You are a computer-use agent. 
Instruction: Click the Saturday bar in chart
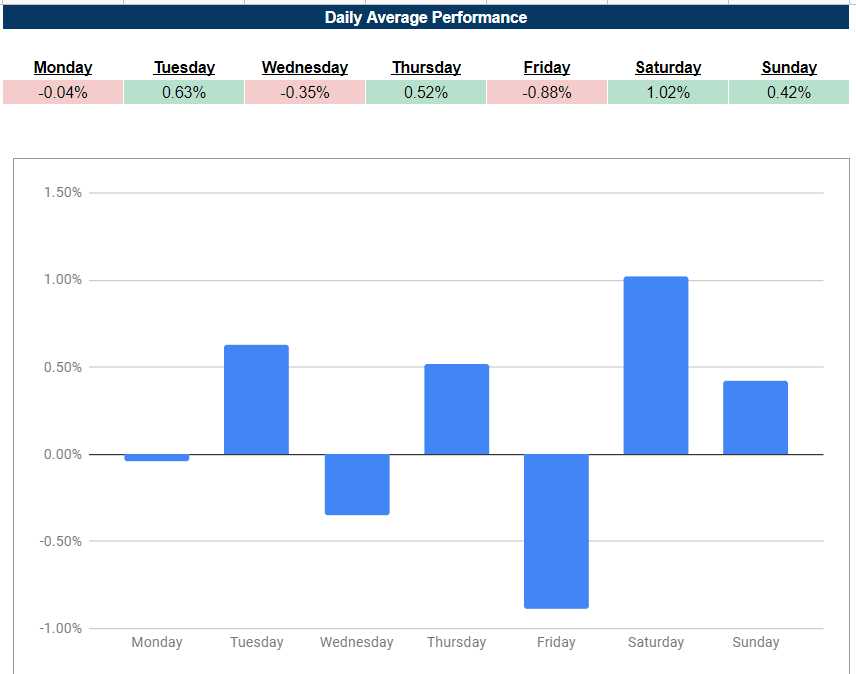pyautogui.click(x=656, y=365)
